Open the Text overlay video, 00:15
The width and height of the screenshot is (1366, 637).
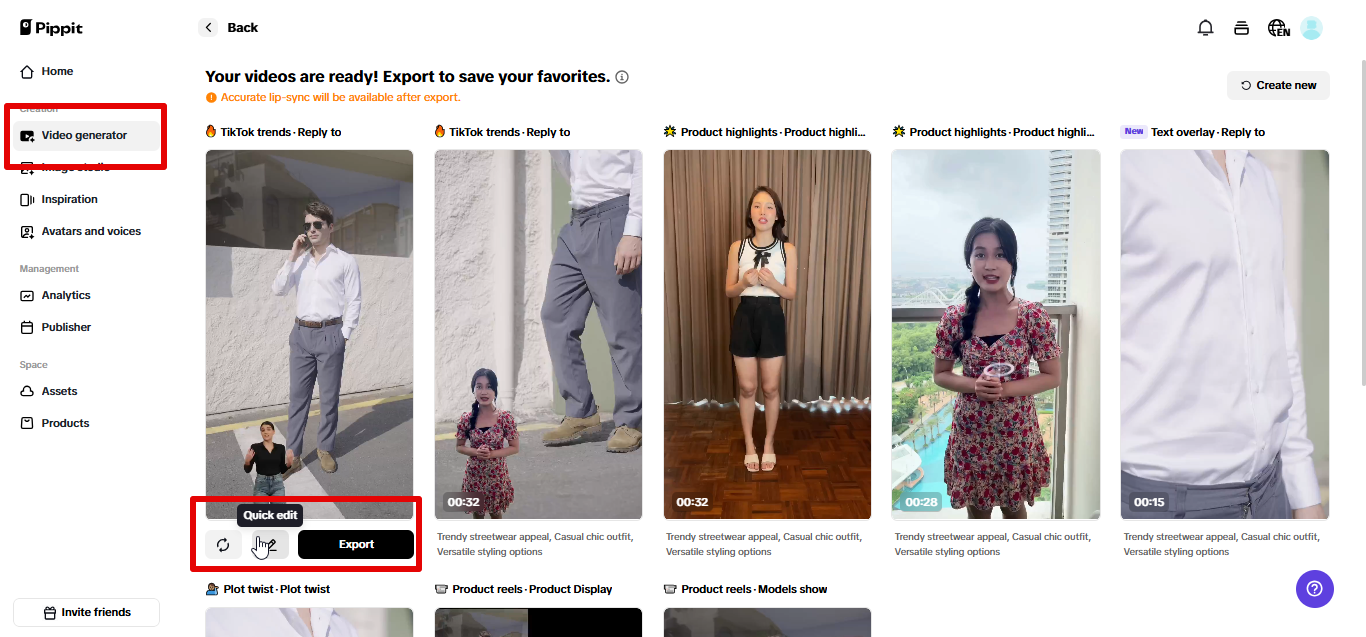[1225, 334]
